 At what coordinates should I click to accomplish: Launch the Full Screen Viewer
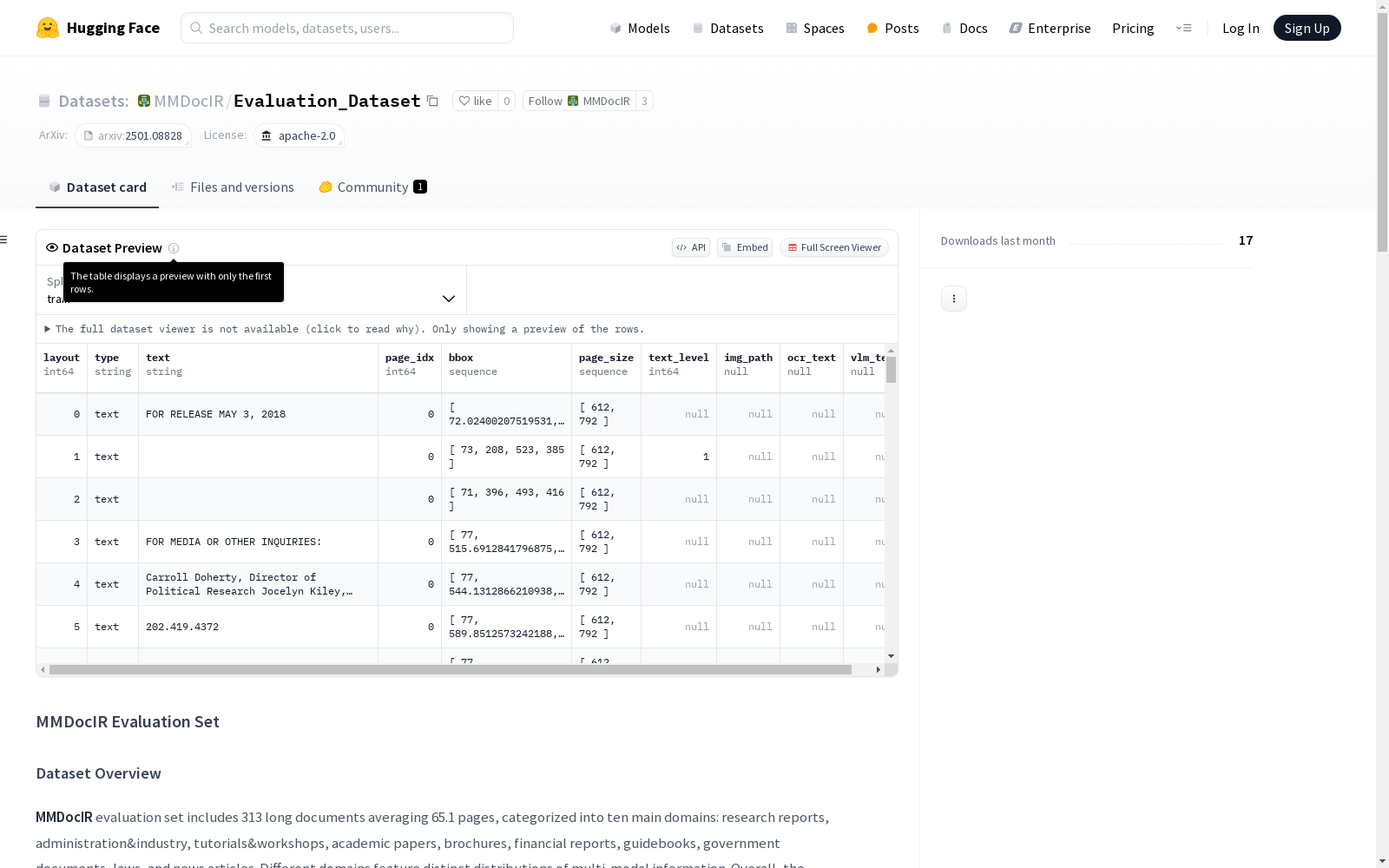834,247
